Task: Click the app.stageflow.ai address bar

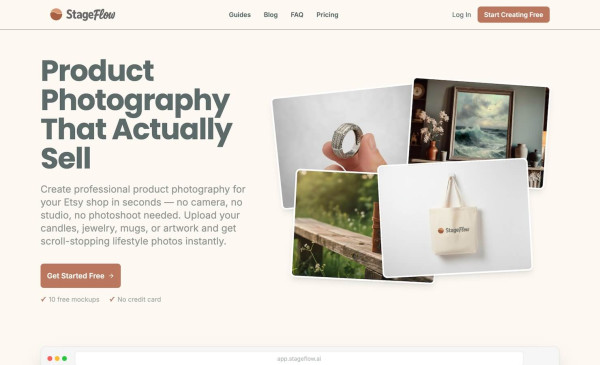Action: 299,358
